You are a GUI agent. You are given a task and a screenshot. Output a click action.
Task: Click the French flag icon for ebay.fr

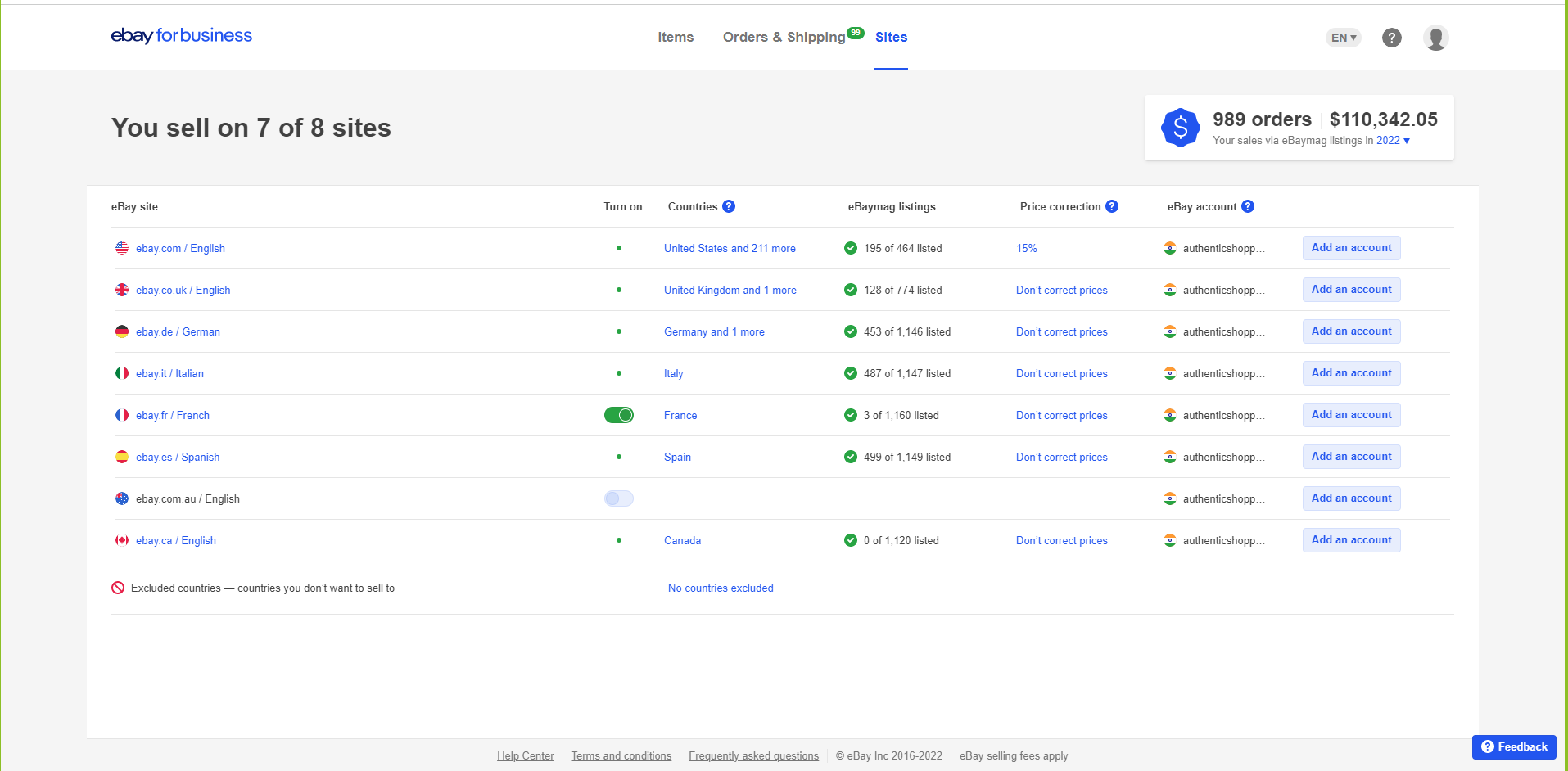click(x=122, y=415)
